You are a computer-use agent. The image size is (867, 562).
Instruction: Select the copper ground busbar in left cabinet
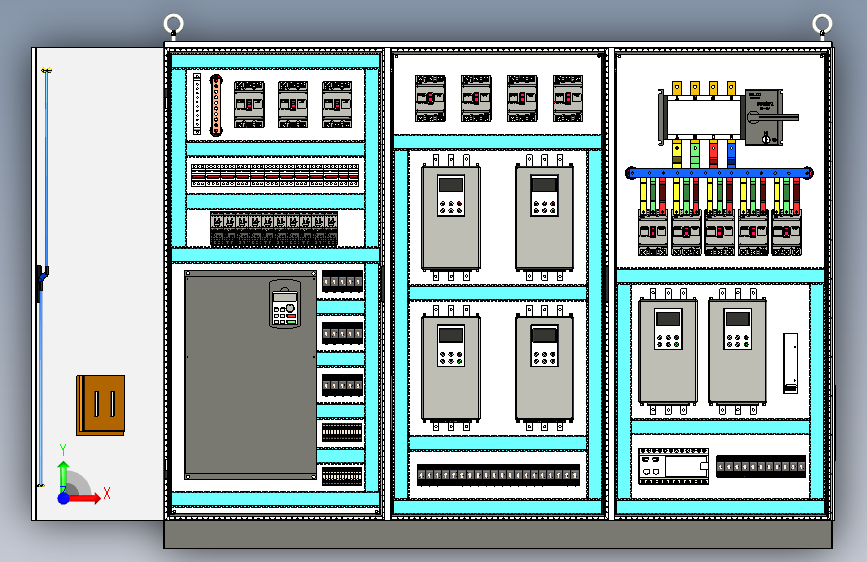coord(216,105)
